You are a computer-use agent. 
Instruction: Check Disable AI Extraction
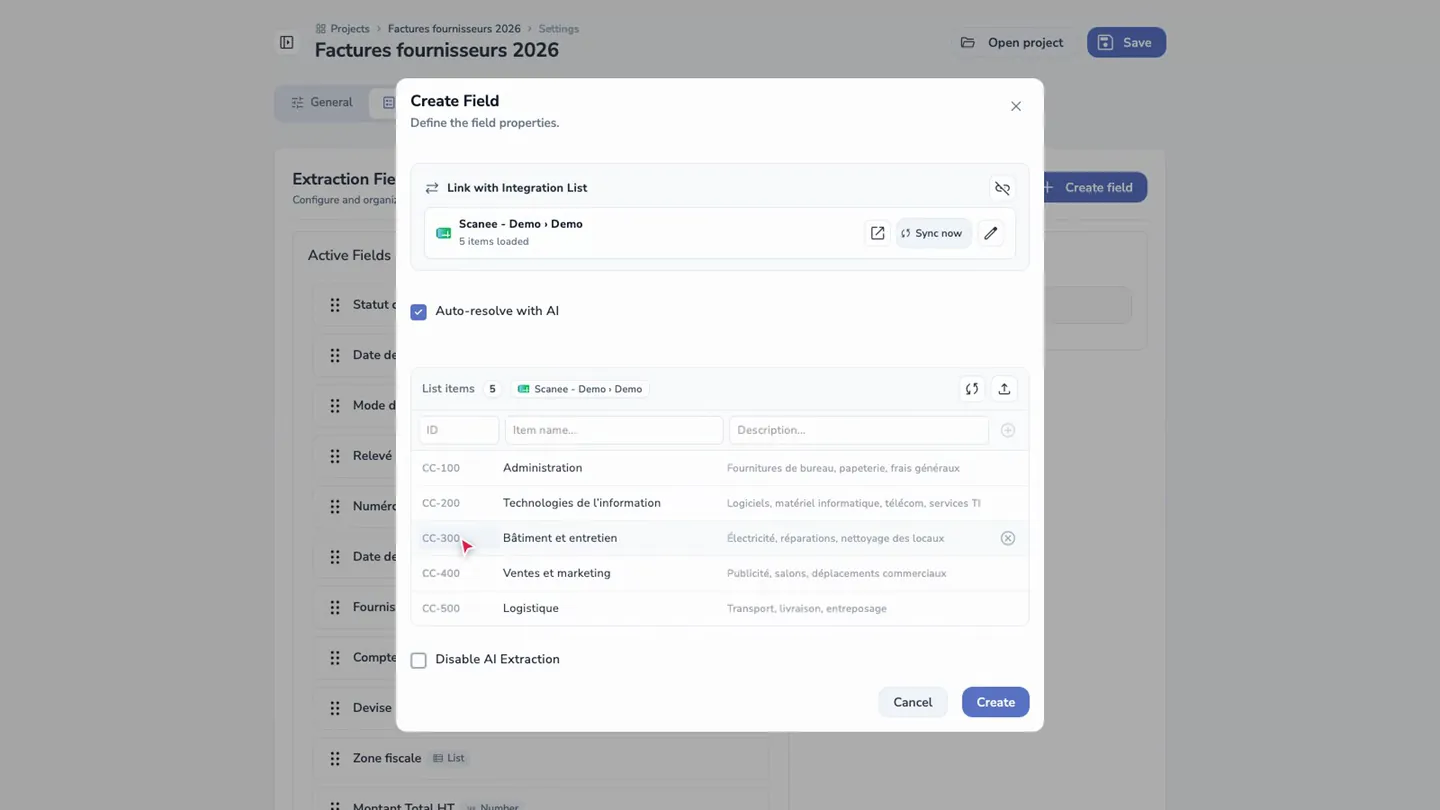click(419, 660)
